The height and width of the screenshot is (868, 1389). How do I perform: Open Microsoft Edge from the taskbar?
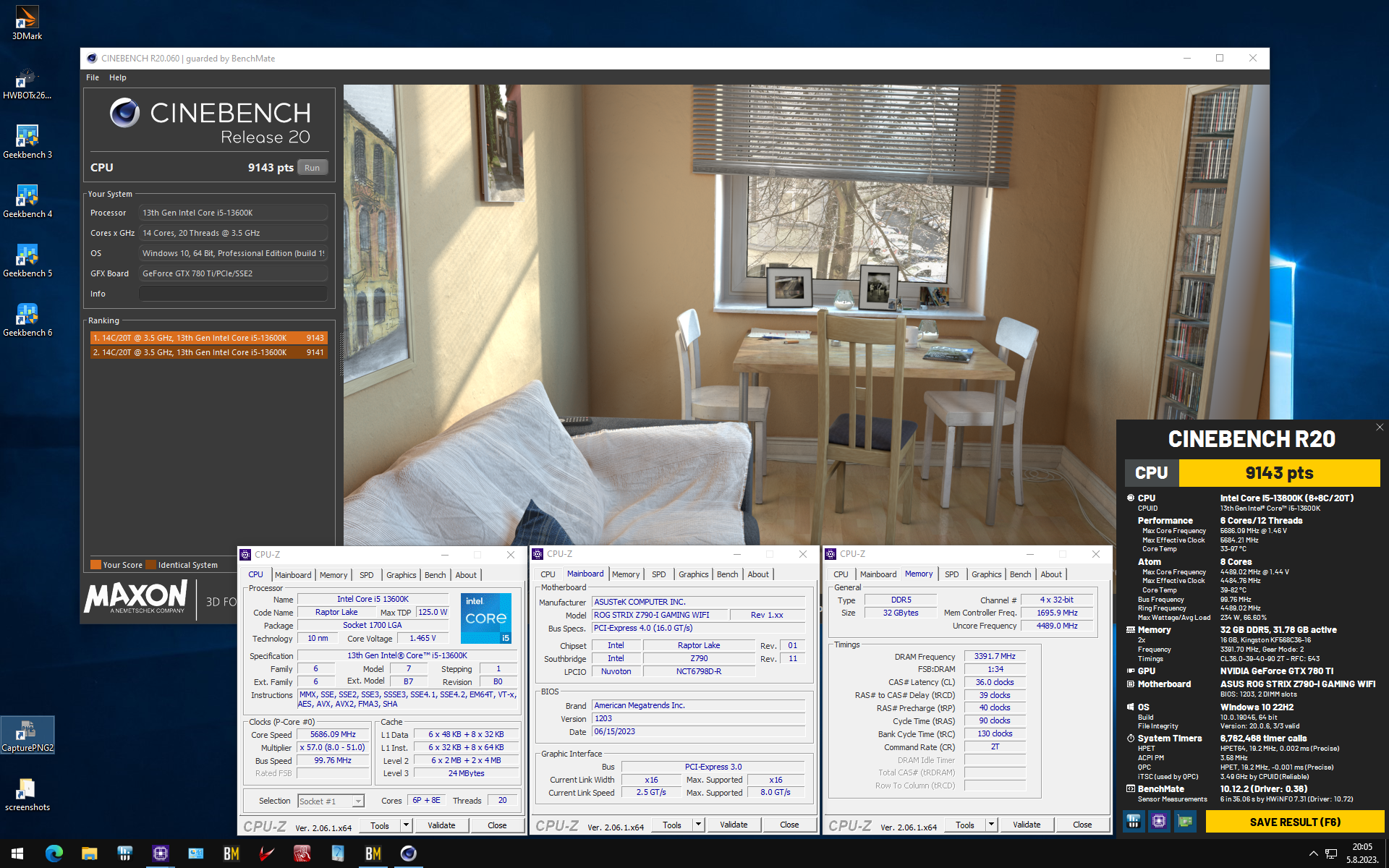tap(54, 854)
